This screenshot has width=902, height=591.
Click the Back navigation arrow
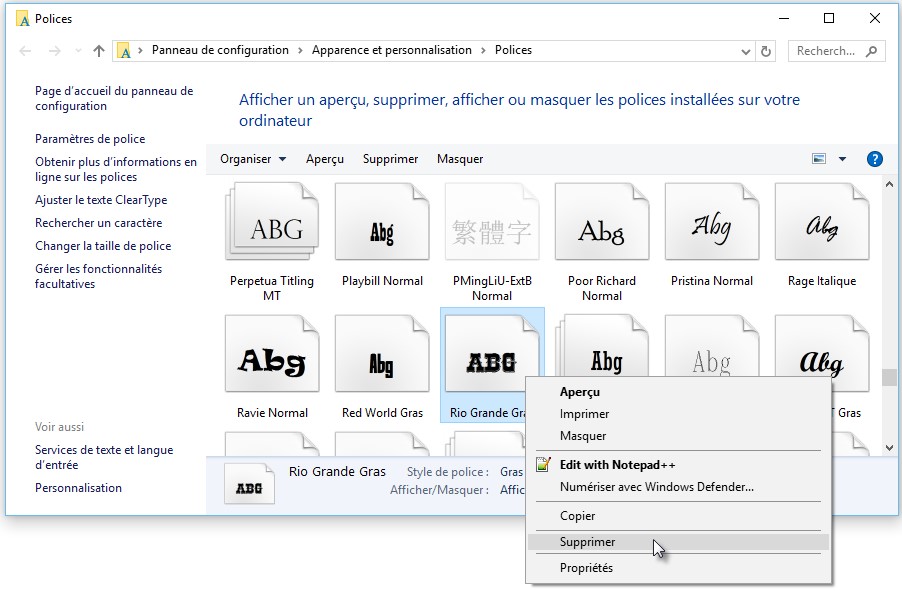pos(26,51)
